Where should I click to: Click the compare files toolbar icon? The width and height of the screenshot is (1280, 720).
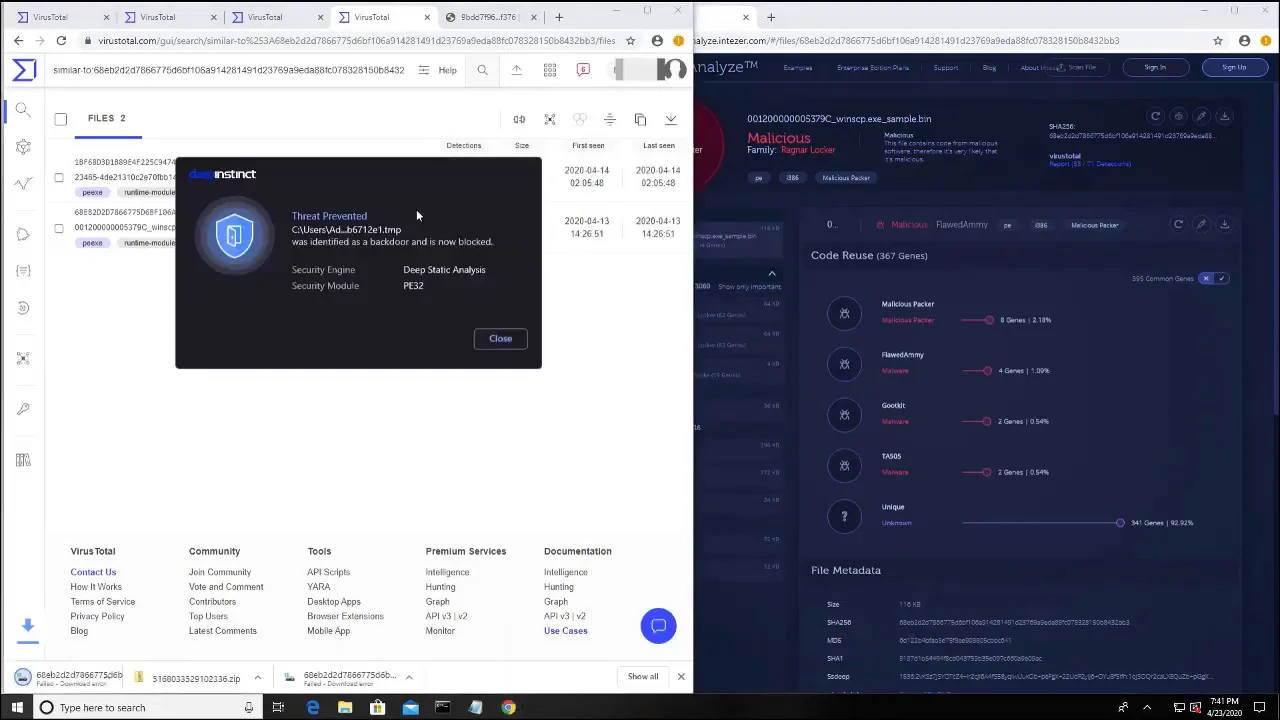click(519, 119)
